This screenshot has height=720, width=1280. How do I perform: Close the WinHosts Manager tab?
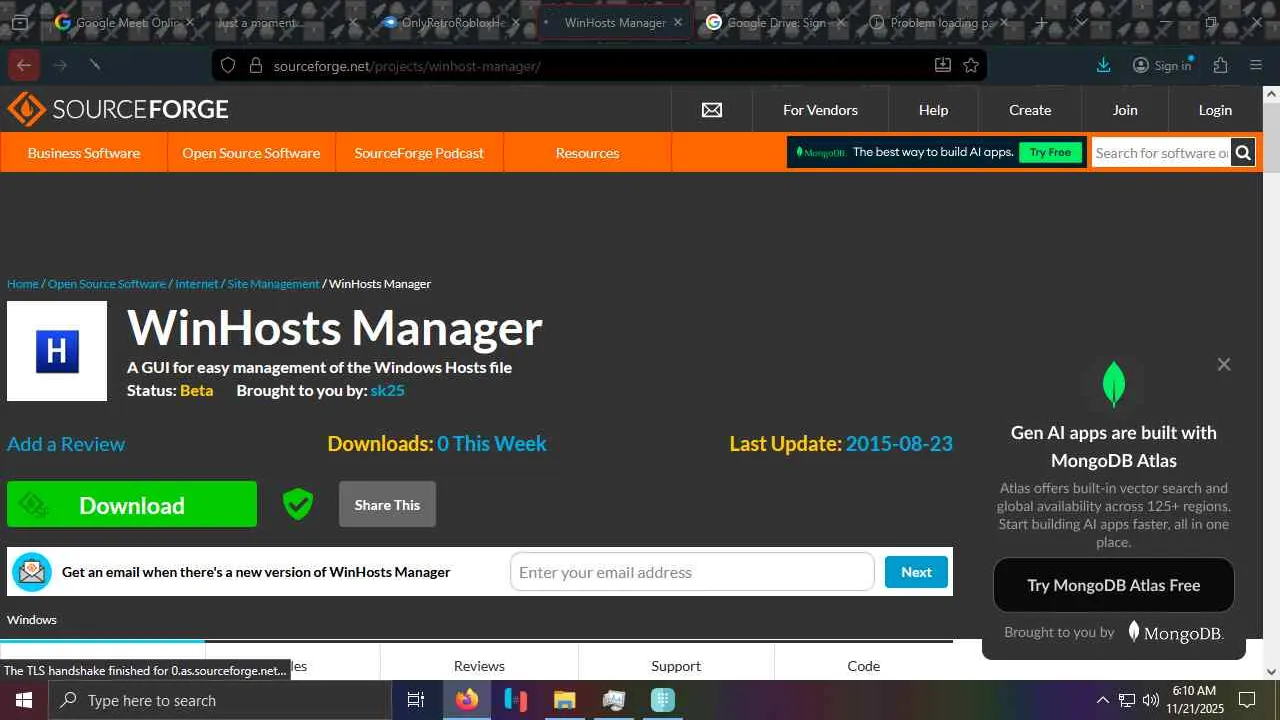(678, 22)
